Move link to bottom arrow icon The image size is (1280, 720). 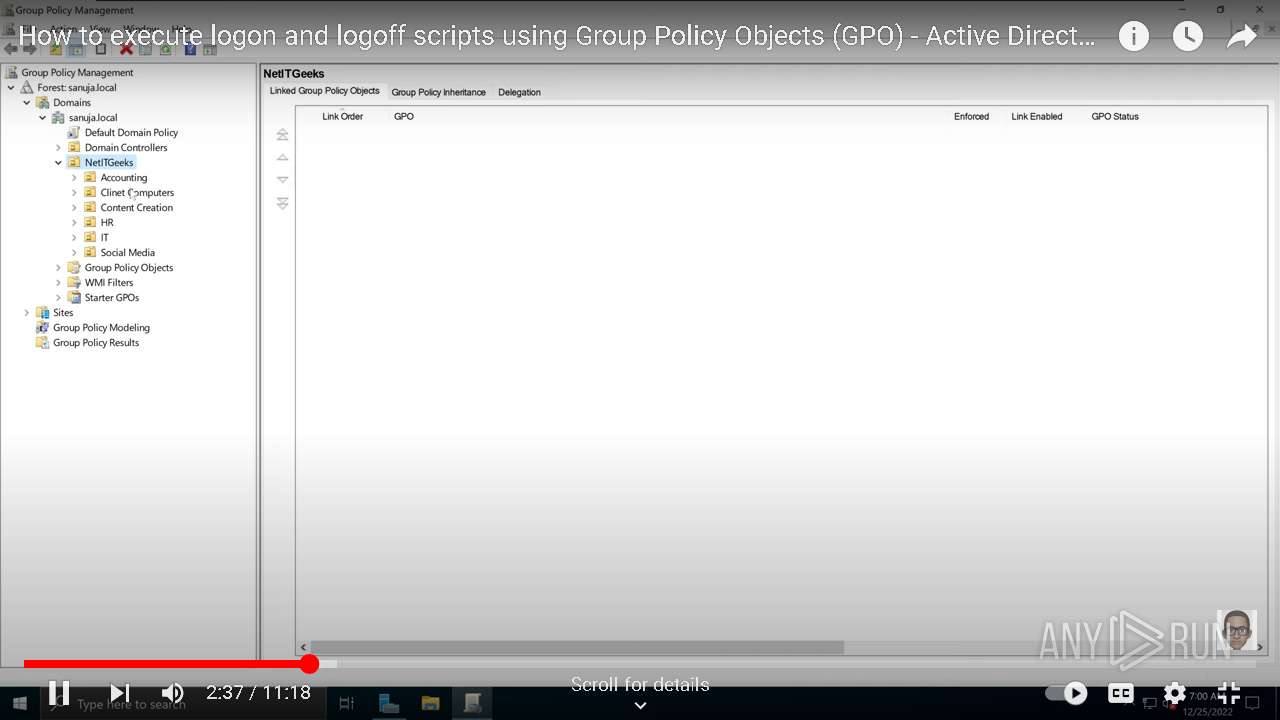pyautogui.click(x=282, y=203)
